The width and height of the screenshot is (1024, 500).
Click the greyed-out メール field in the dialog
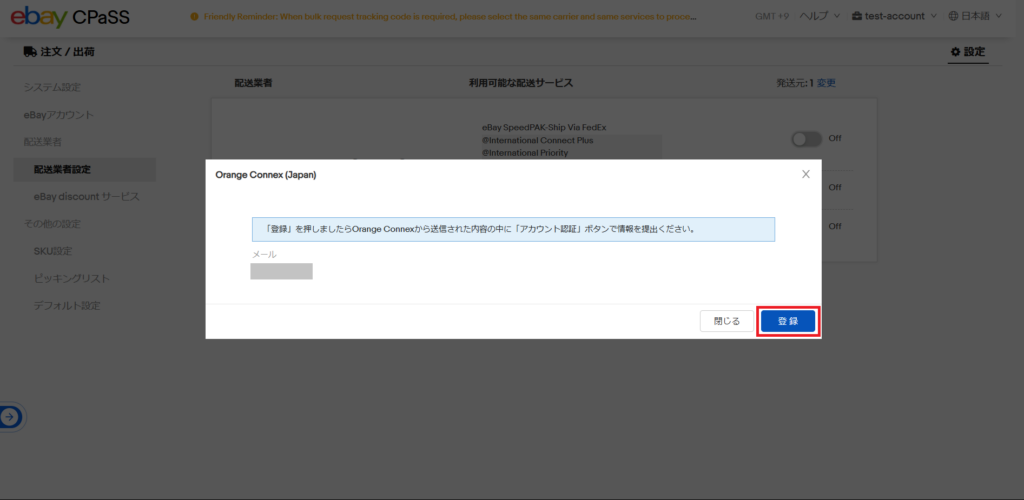click(x=281, y=271)
